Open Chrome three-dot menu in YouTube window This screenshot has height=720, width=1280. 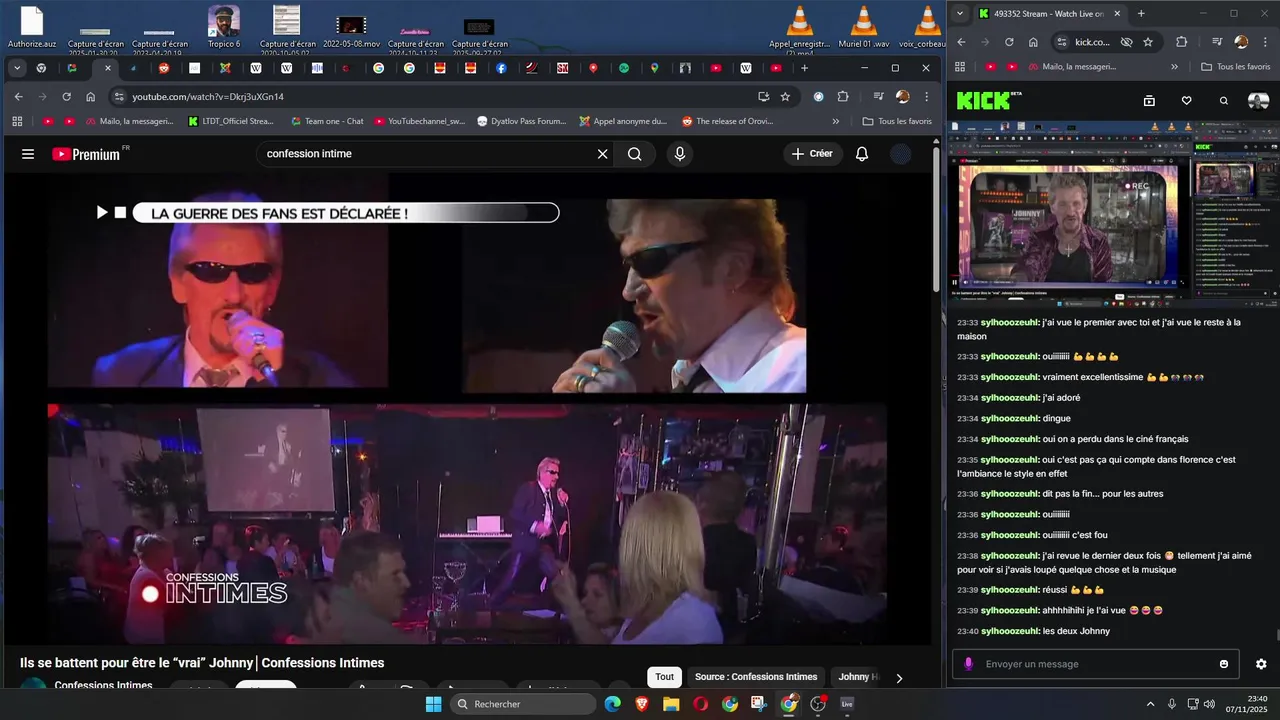click(x=927, y=97)
